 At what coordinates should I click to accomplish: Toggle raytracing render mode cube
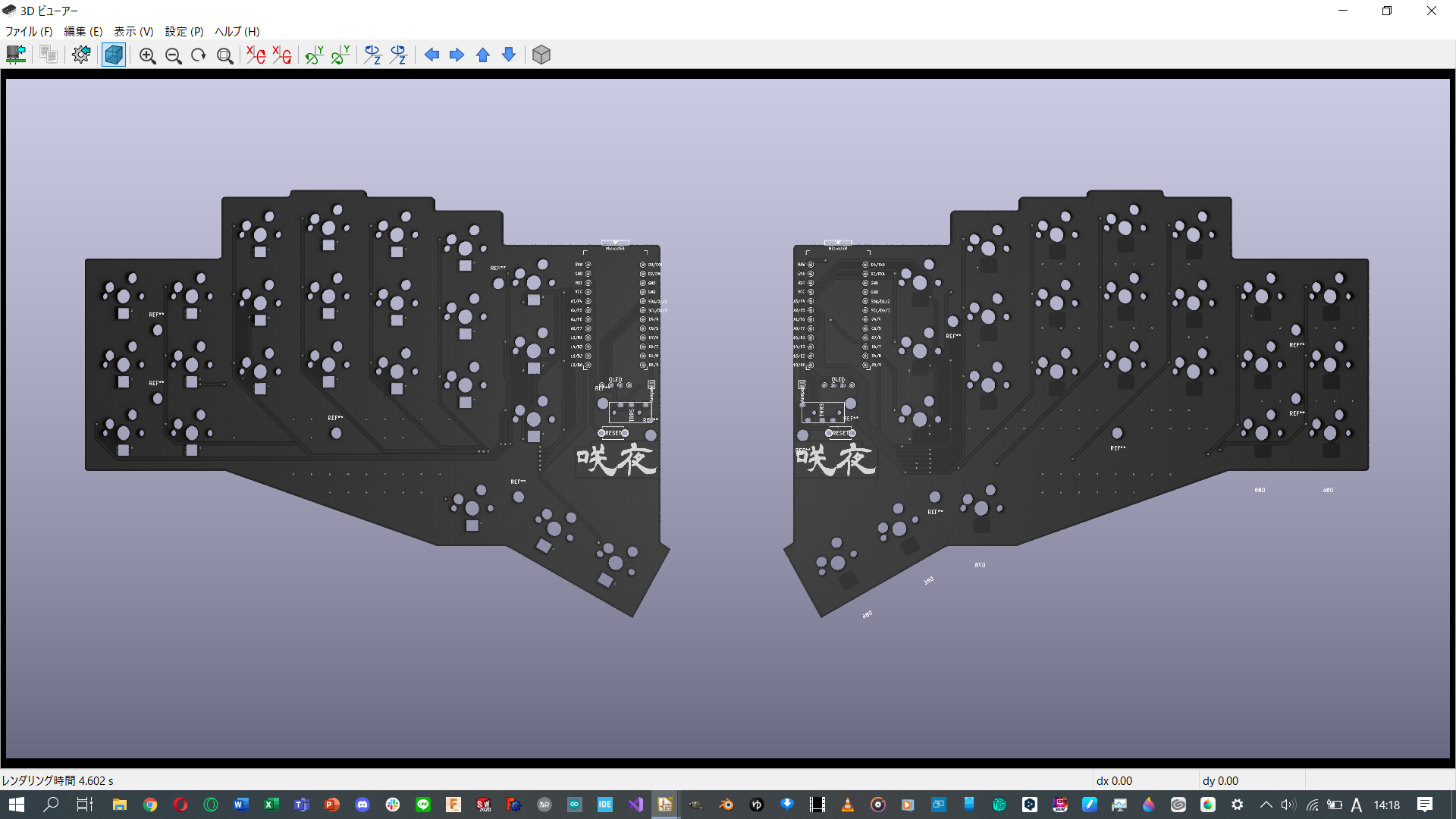(x=114, y=55)
